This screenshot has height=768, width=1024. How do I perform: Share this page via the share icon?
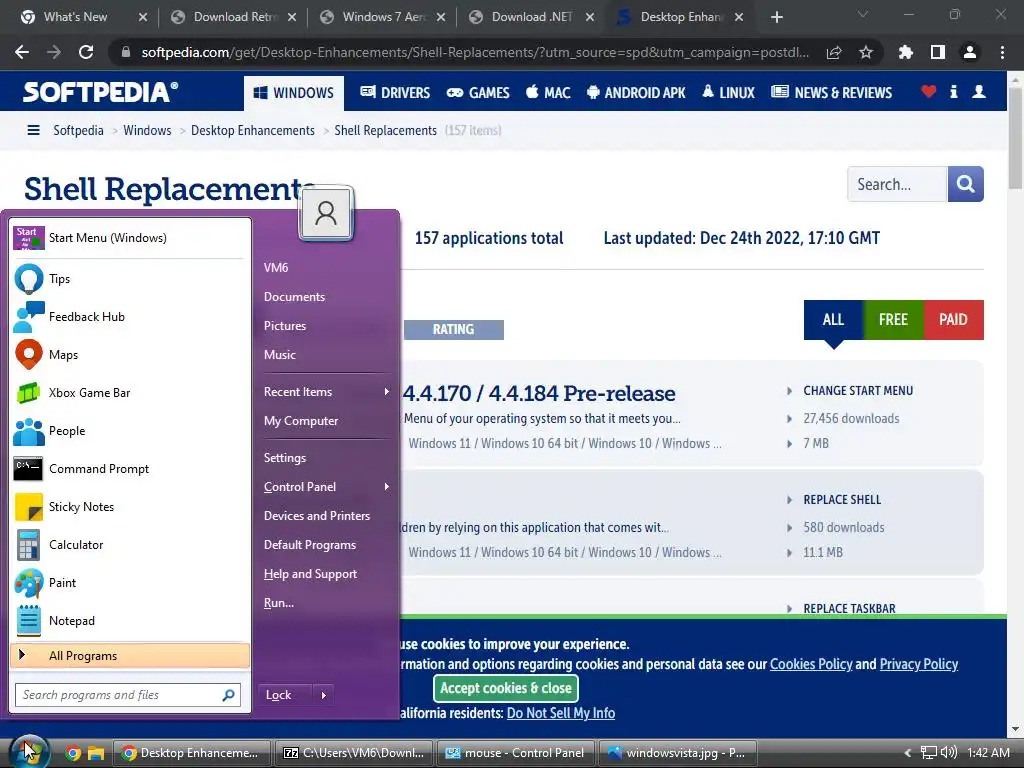pos(834,52)
